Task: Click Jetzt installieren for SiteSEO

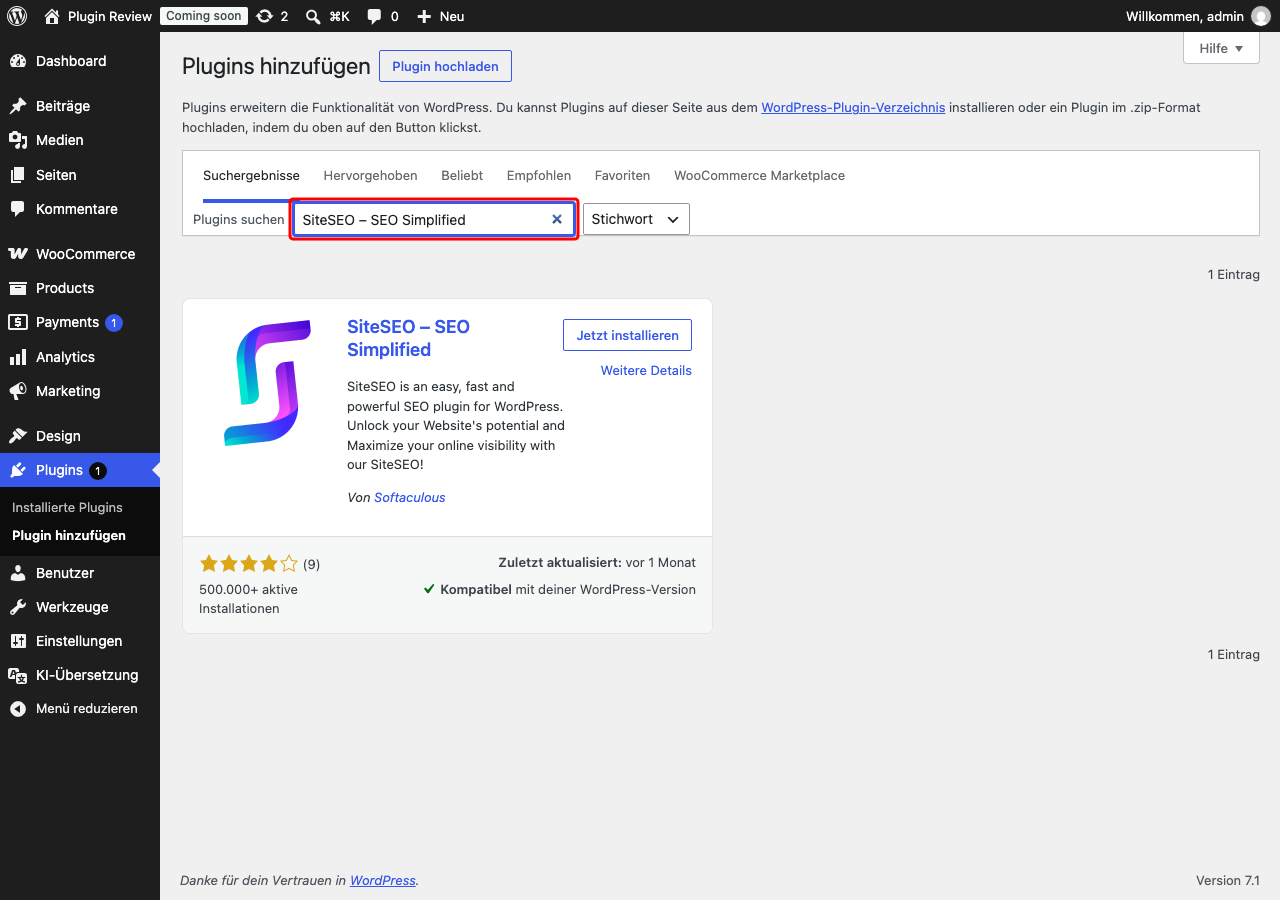Action: pyautogui.click(x=627, y=335)
